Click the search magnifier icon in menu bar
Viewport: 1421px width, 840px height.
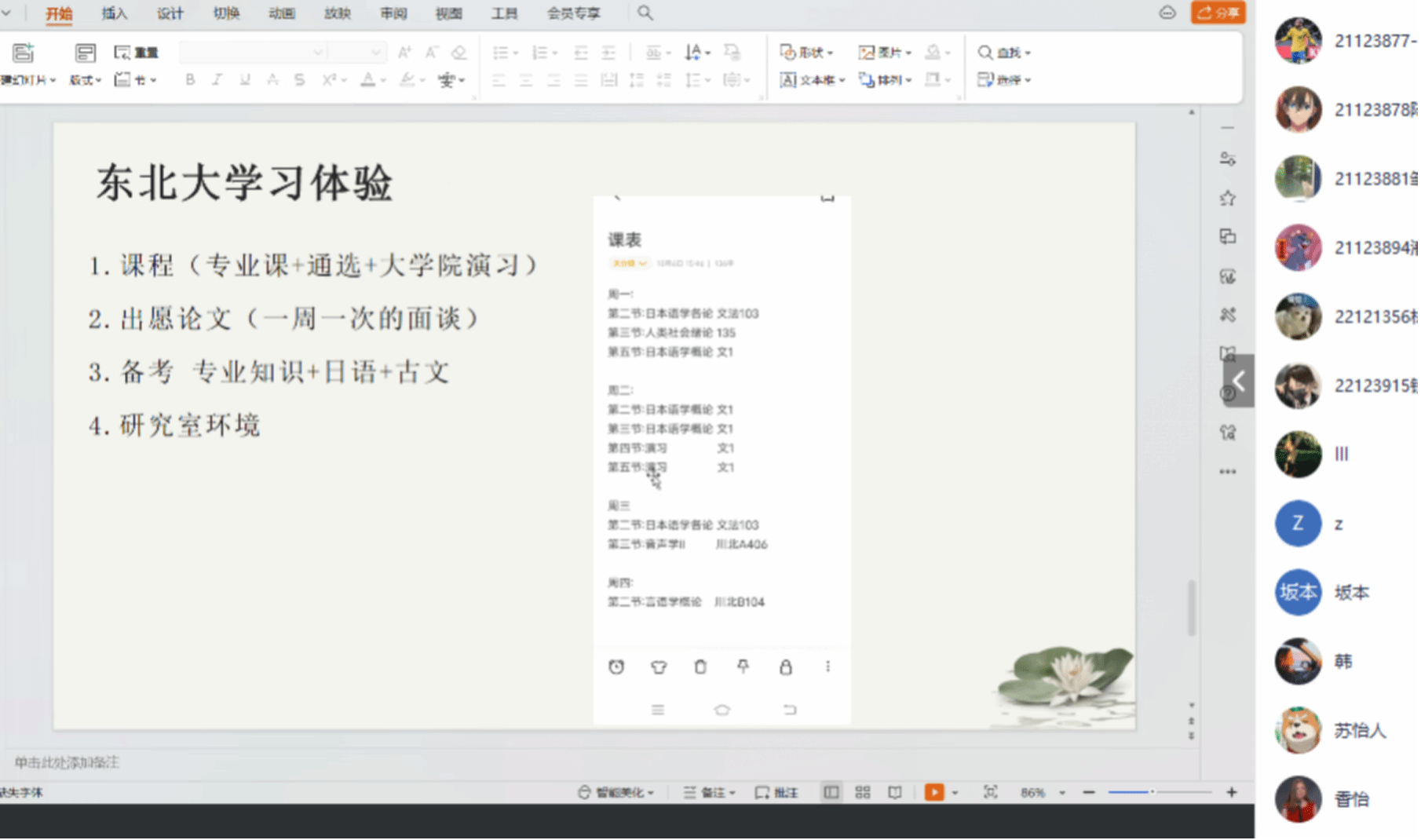click(x=645, y=13)
